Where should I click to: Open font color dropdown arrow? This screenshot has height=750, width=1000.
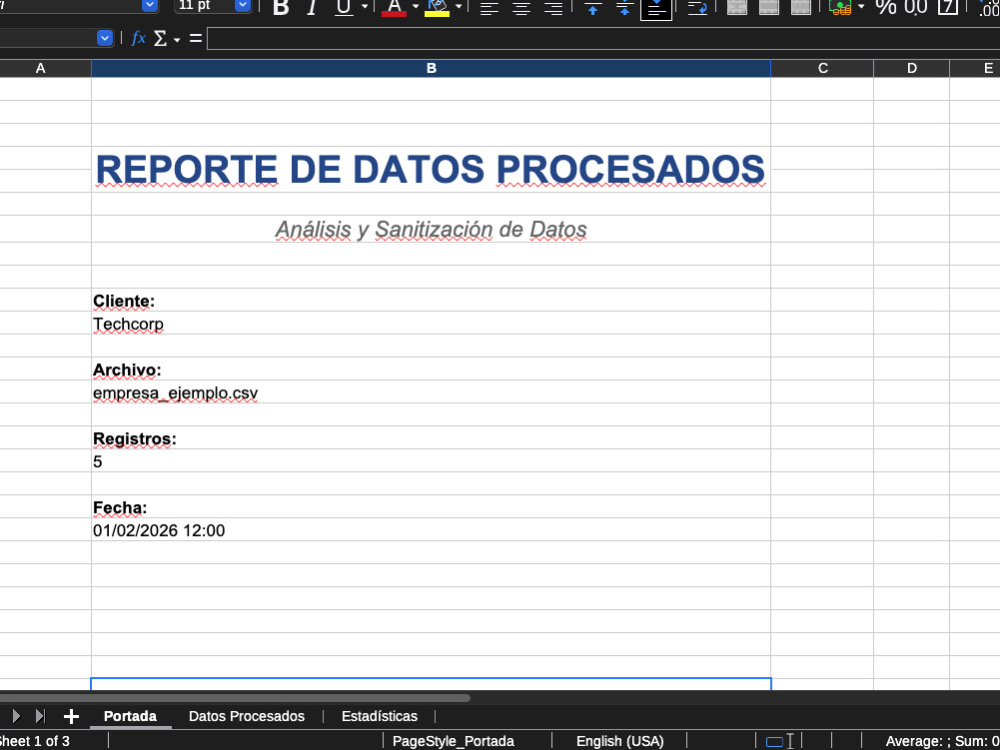click(415, 7)
